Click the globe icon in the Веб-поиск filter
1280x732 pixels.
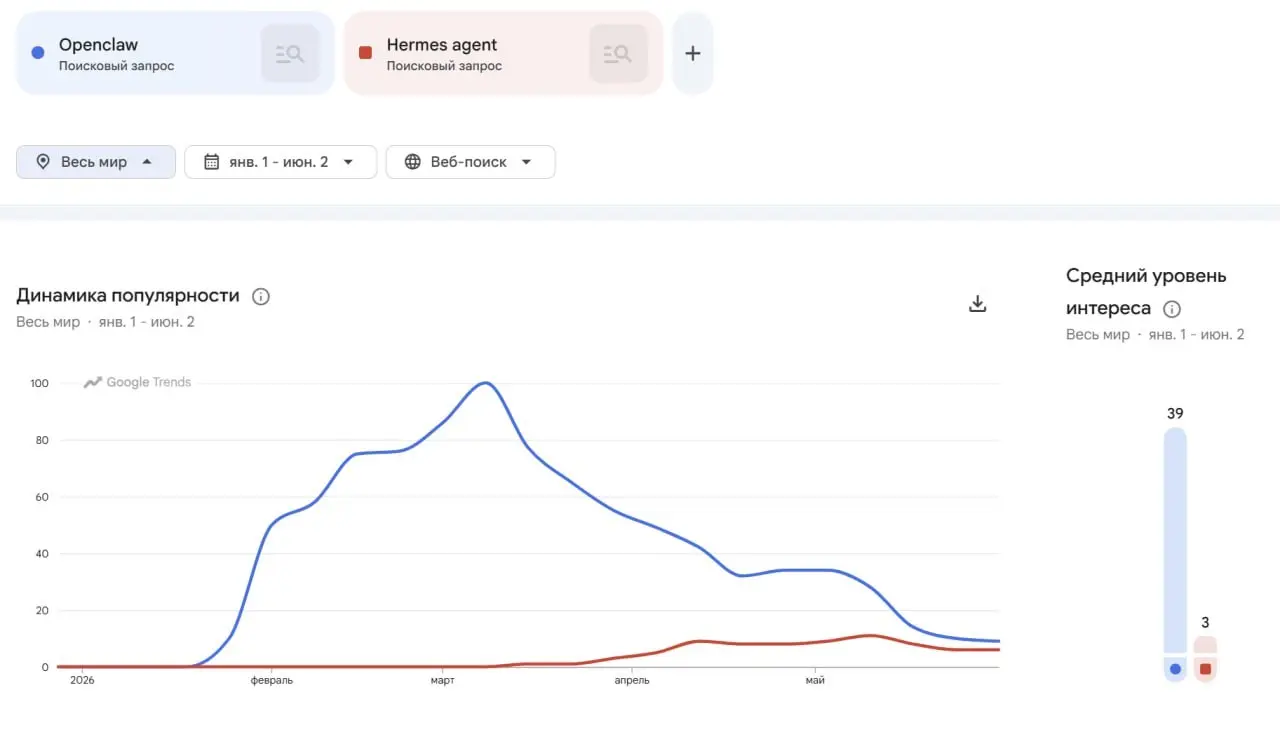click(413, 162)
